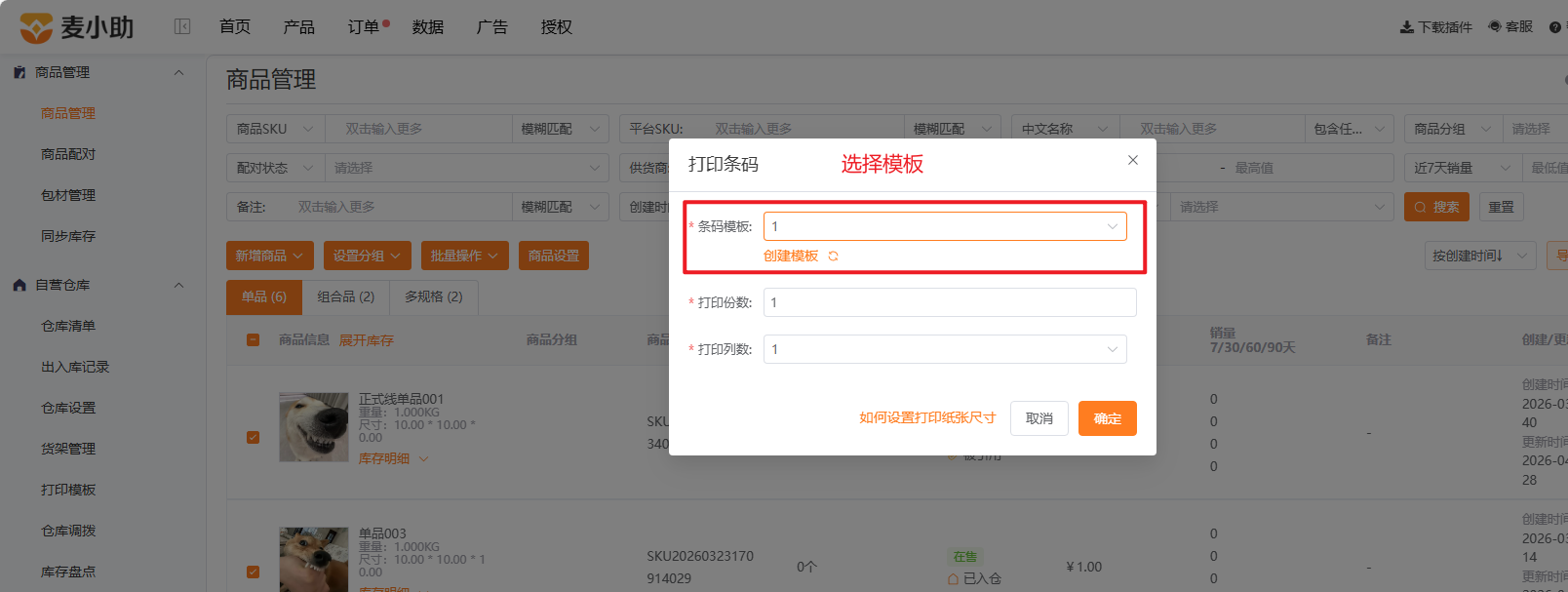Open the 首页 menu

235,27
